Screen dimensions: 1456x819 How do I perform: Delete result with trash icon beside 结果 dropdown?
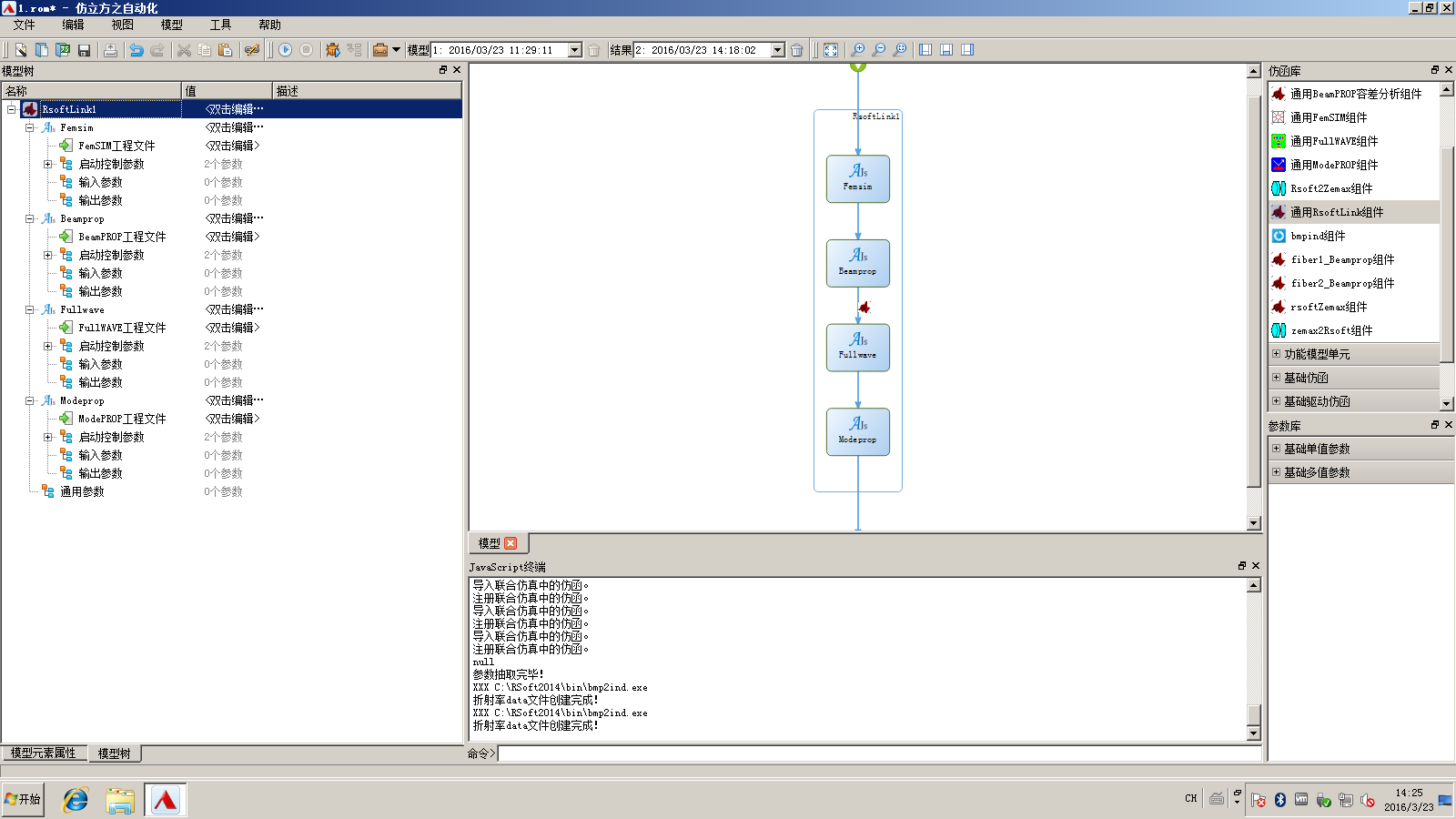(796, 50)
